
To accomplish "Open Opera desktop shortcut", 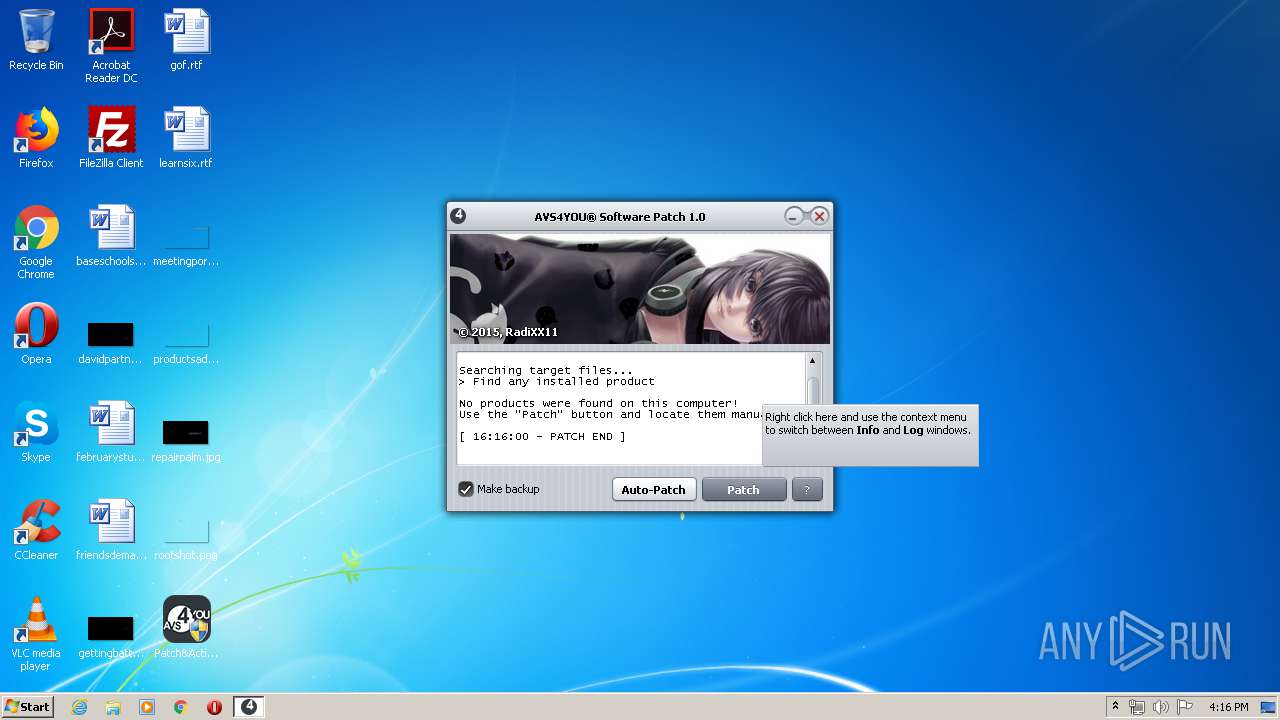I will click(36, 334).
